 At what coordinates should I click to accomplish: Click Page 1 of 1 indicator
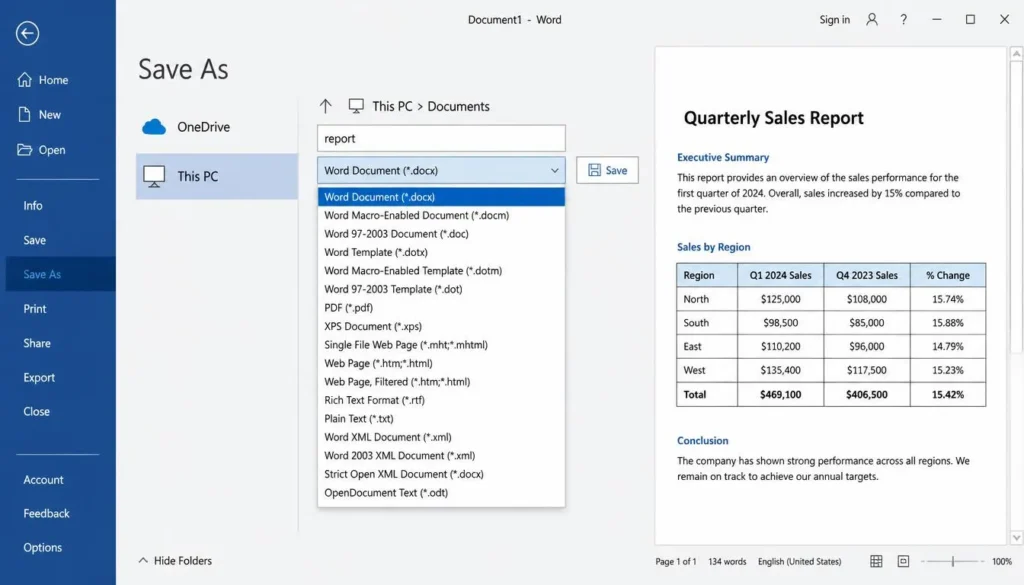coord(675,561)
